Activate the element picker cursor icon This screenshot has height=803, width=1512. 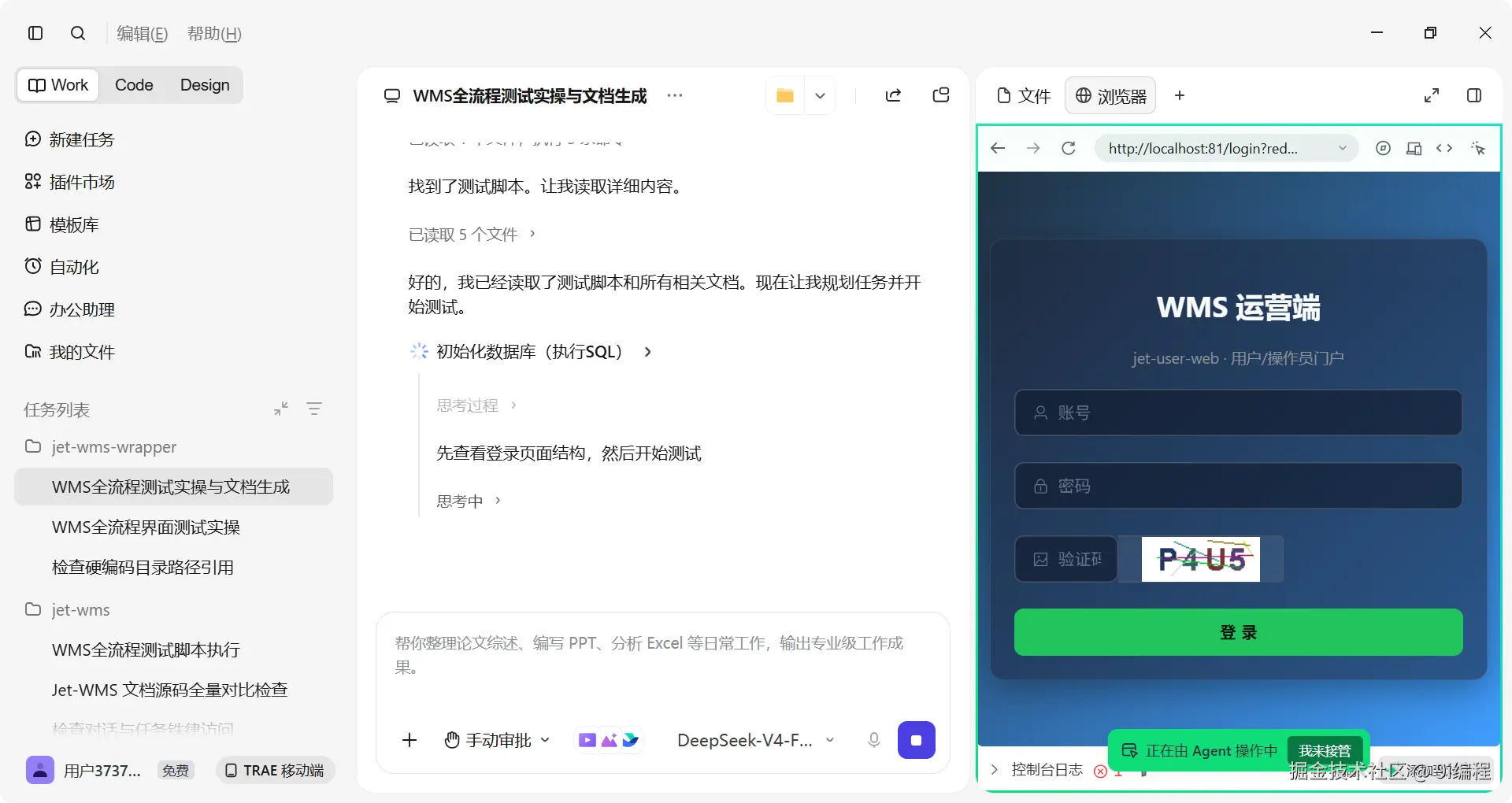point(1478,148)
